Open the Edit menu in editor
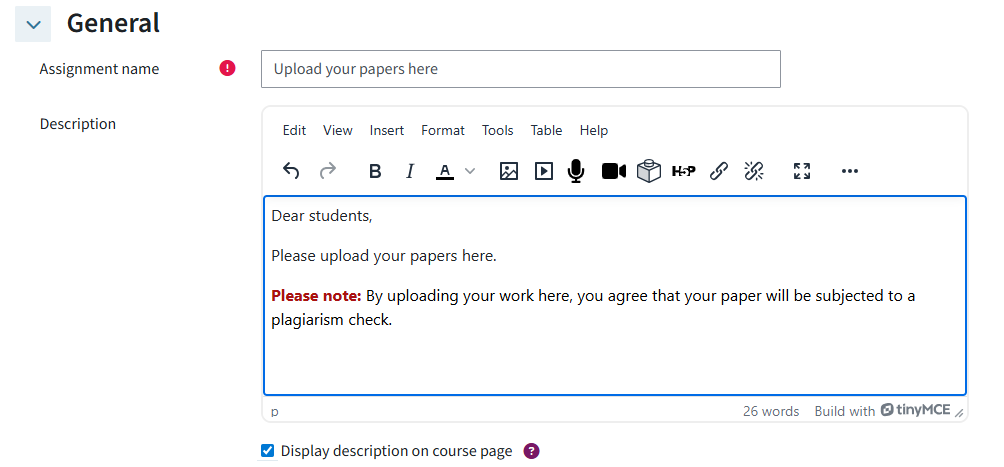Viewport: 1004px width, 467px height. 294,130
